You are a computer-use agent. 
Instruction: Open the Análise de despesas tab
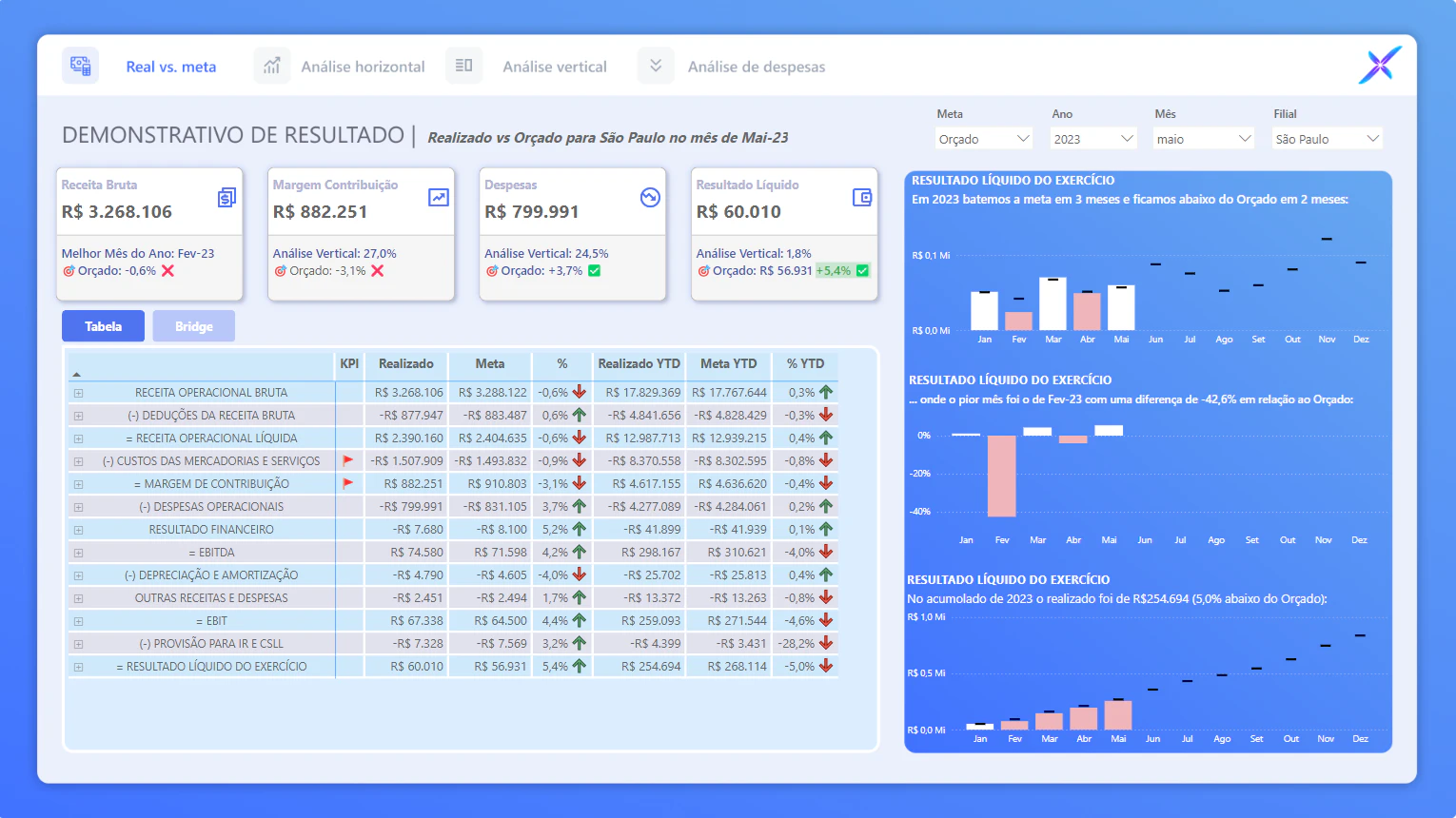[757, 67]
